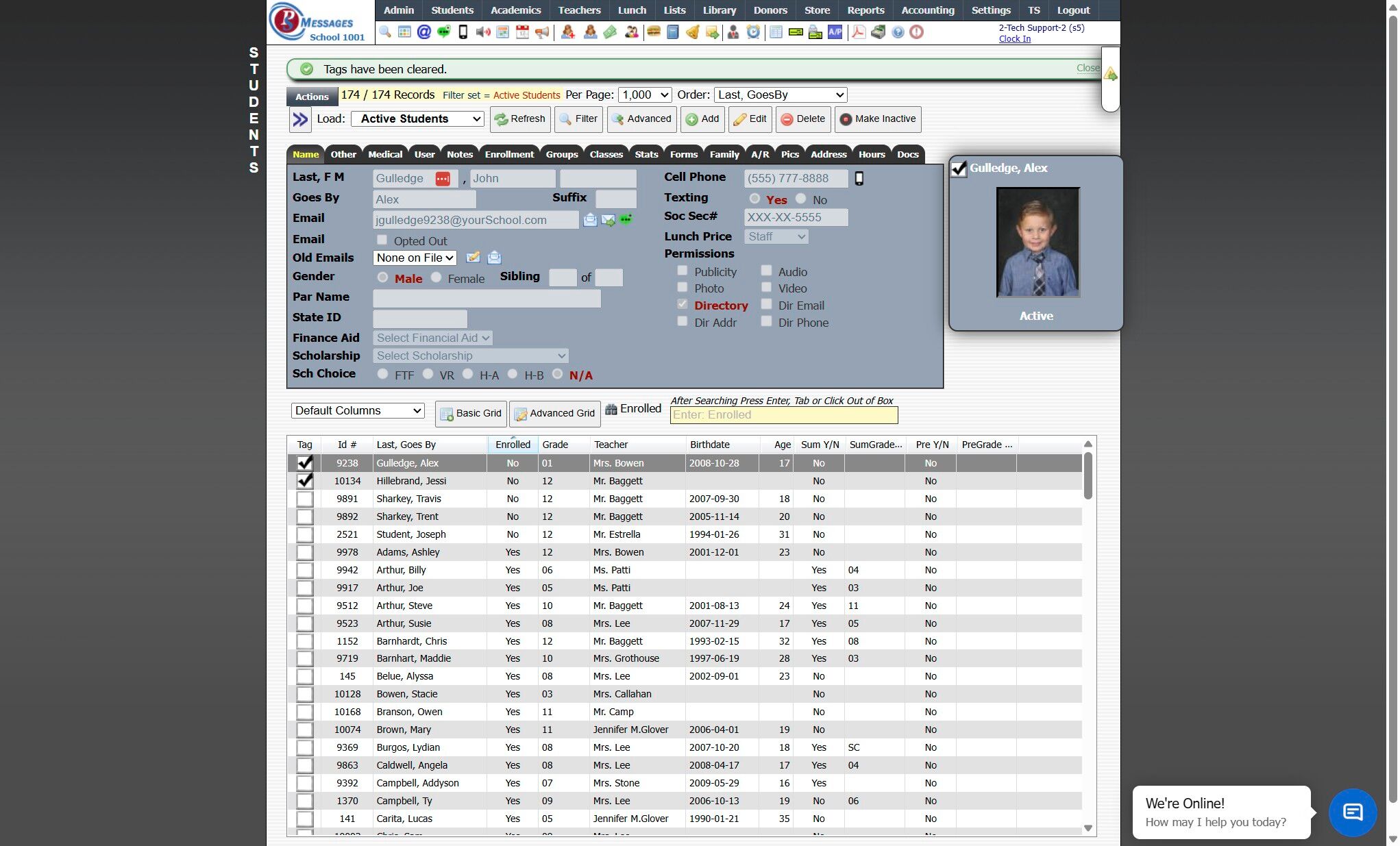Click the megaphone announcement toolbar icon
This screenshot has height=846, width=1400.
pyautogui.click(x=542, y=32)
